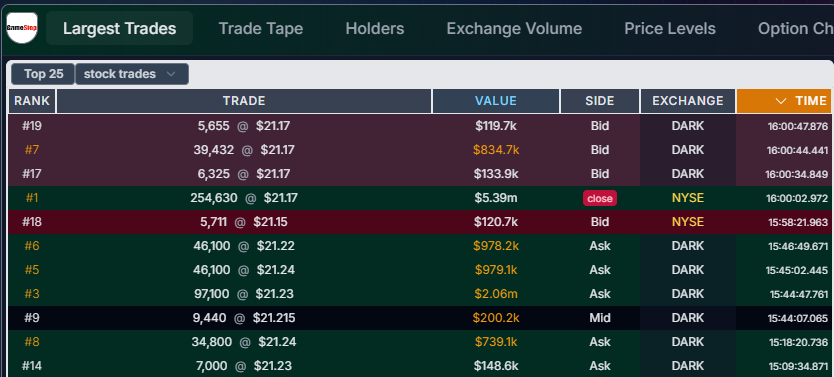This screenshot has height=377, width=834.
Task: Select rank #19 cell
Action: pos(32,126)
